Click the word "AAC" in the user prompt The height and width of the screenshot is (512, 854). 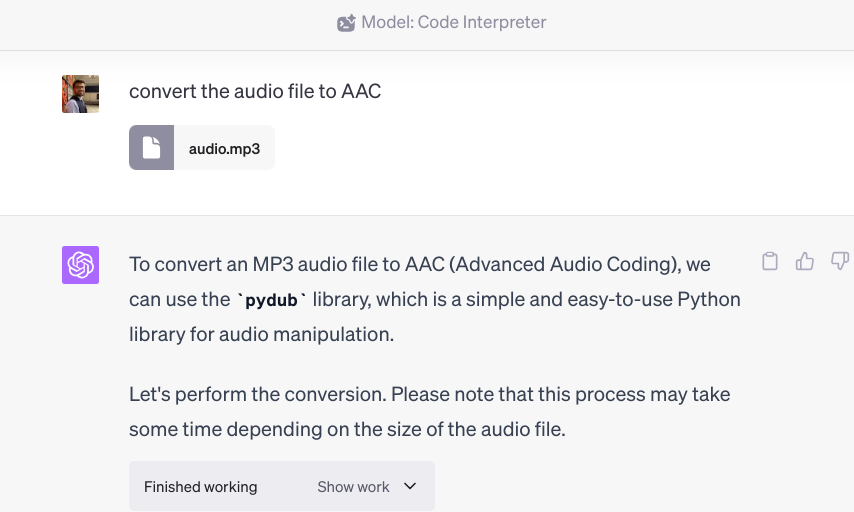pyautogui.click(x=361, y=91)
